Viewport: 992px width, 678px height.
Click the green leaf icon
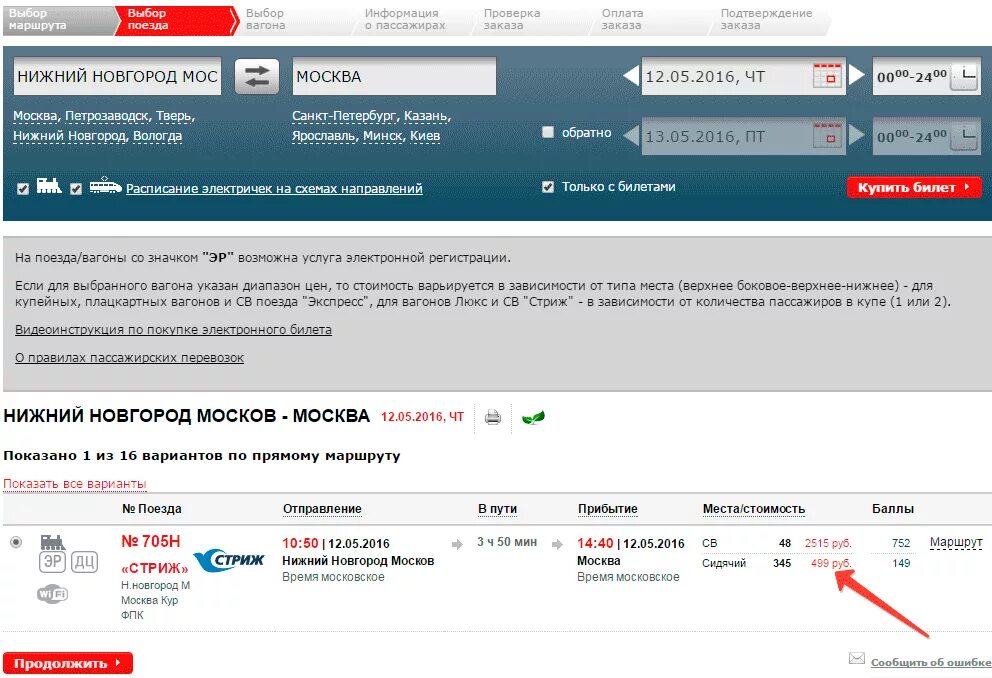pos(533,417)
